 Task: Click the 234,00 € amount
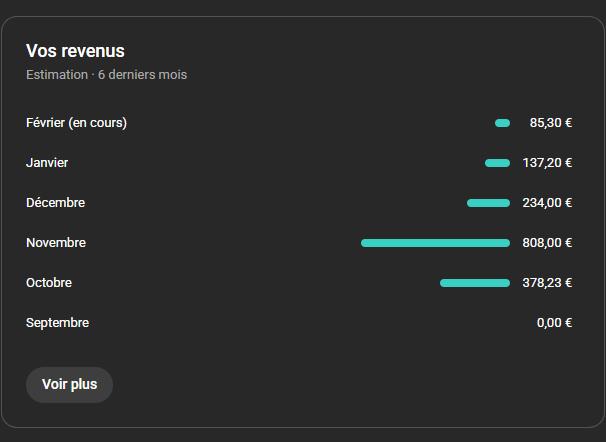(547, 203)
